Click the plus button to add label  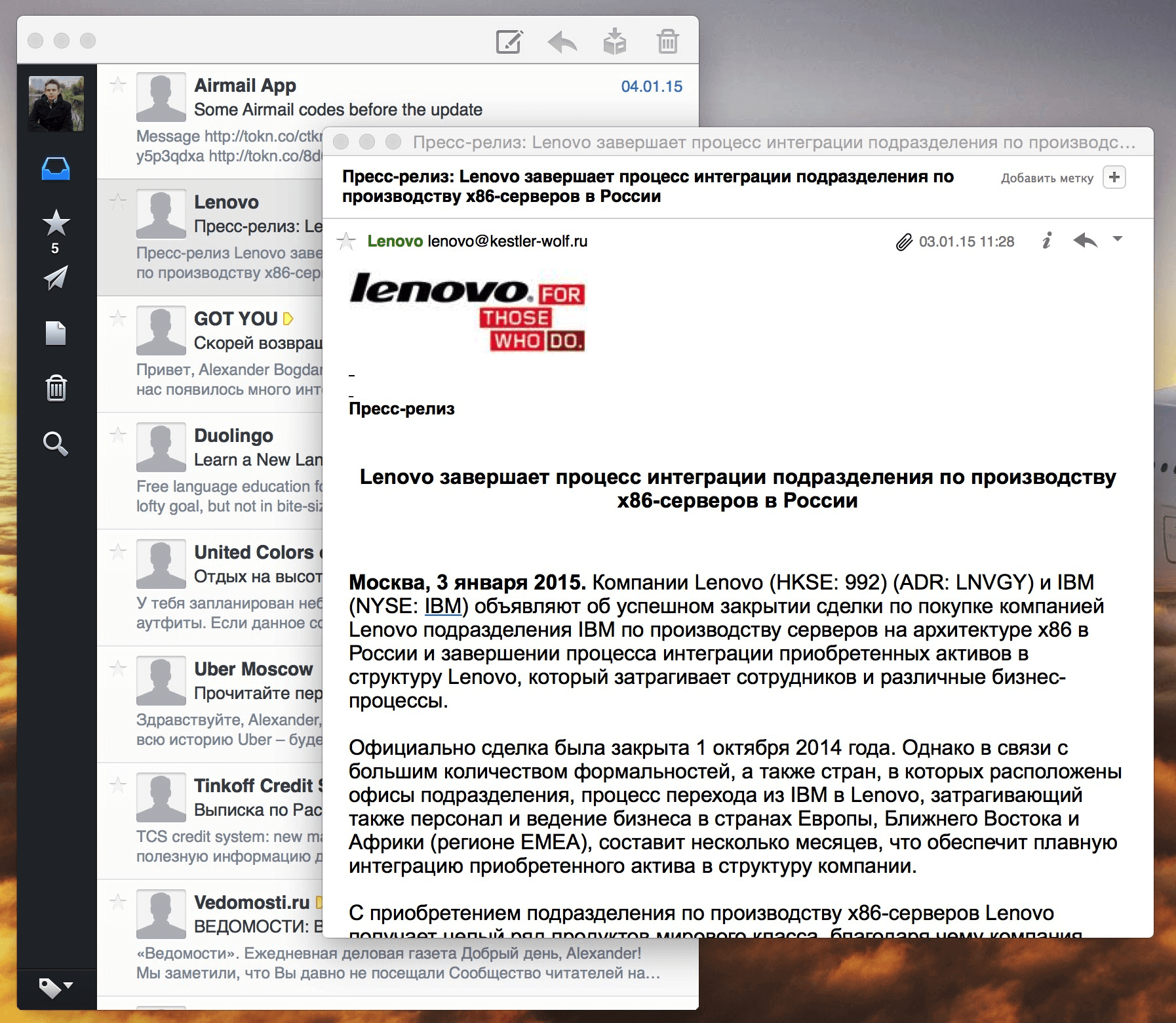[x=1114, y=177]
